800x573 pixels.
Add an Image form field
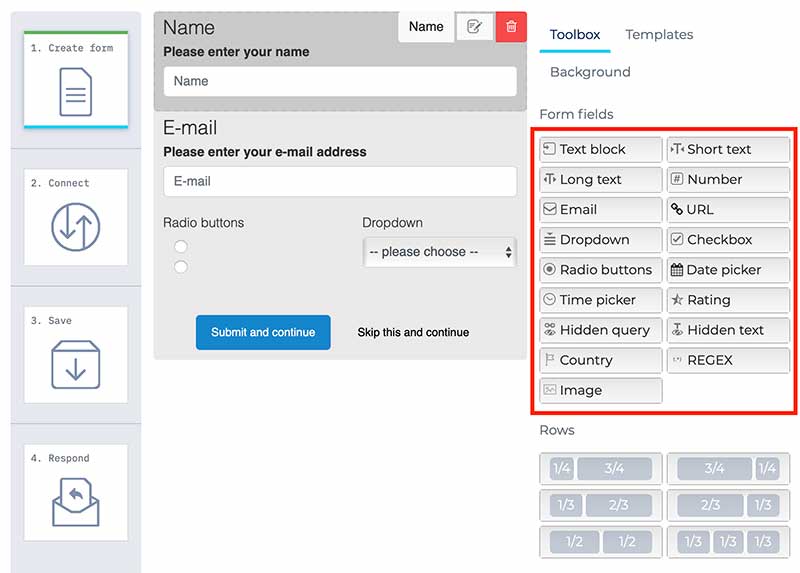(601, 390)
